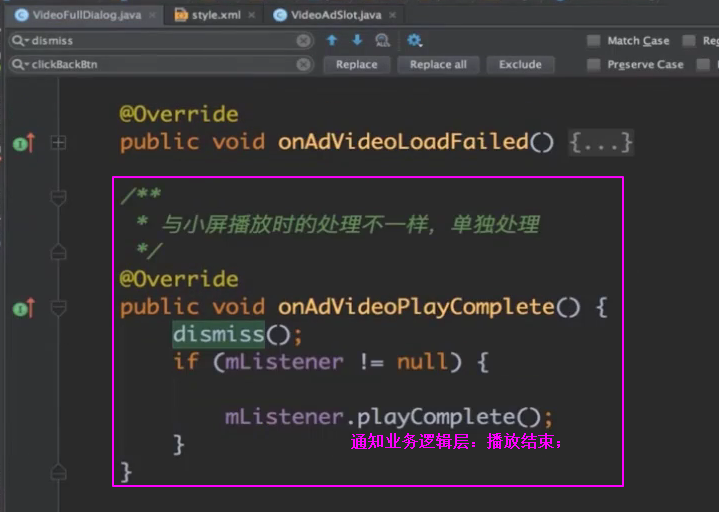Click implements gutter icon beside onAdVideoLoadFailed

[24, 143]
